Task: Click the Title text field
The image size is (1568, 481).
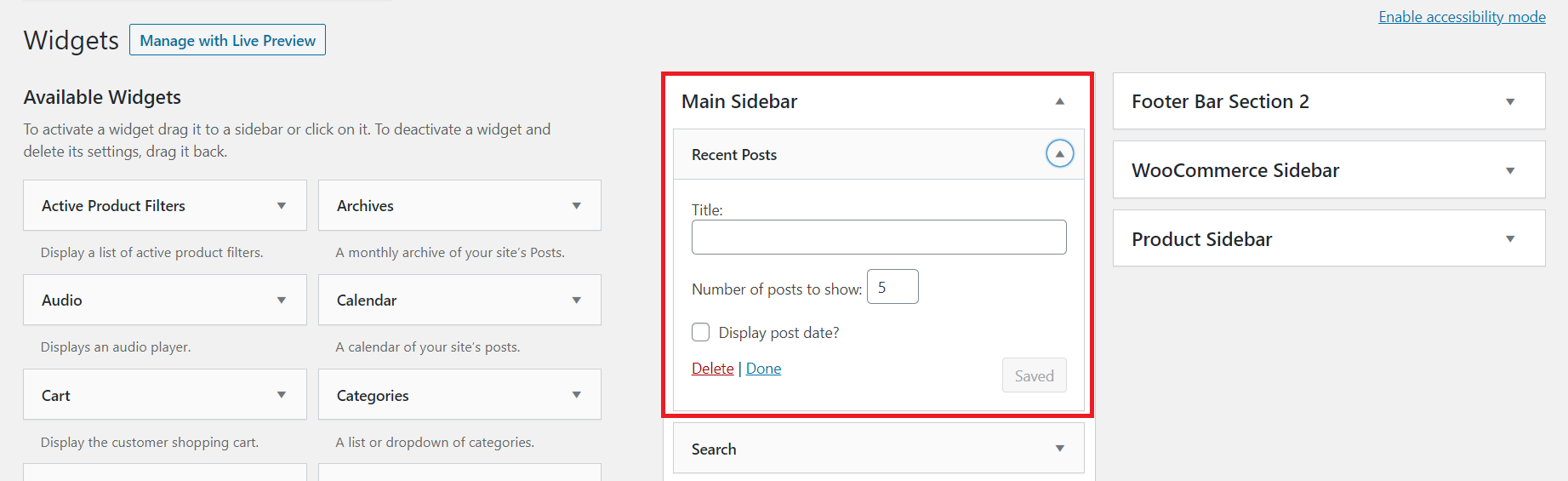Action: point(878,238)
